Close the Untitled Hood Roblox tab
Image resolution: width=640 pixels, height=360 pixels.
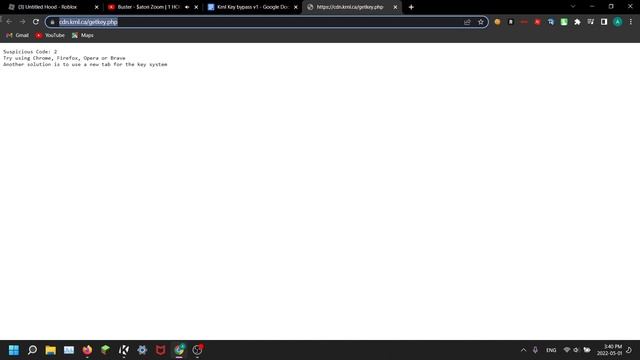97,7
